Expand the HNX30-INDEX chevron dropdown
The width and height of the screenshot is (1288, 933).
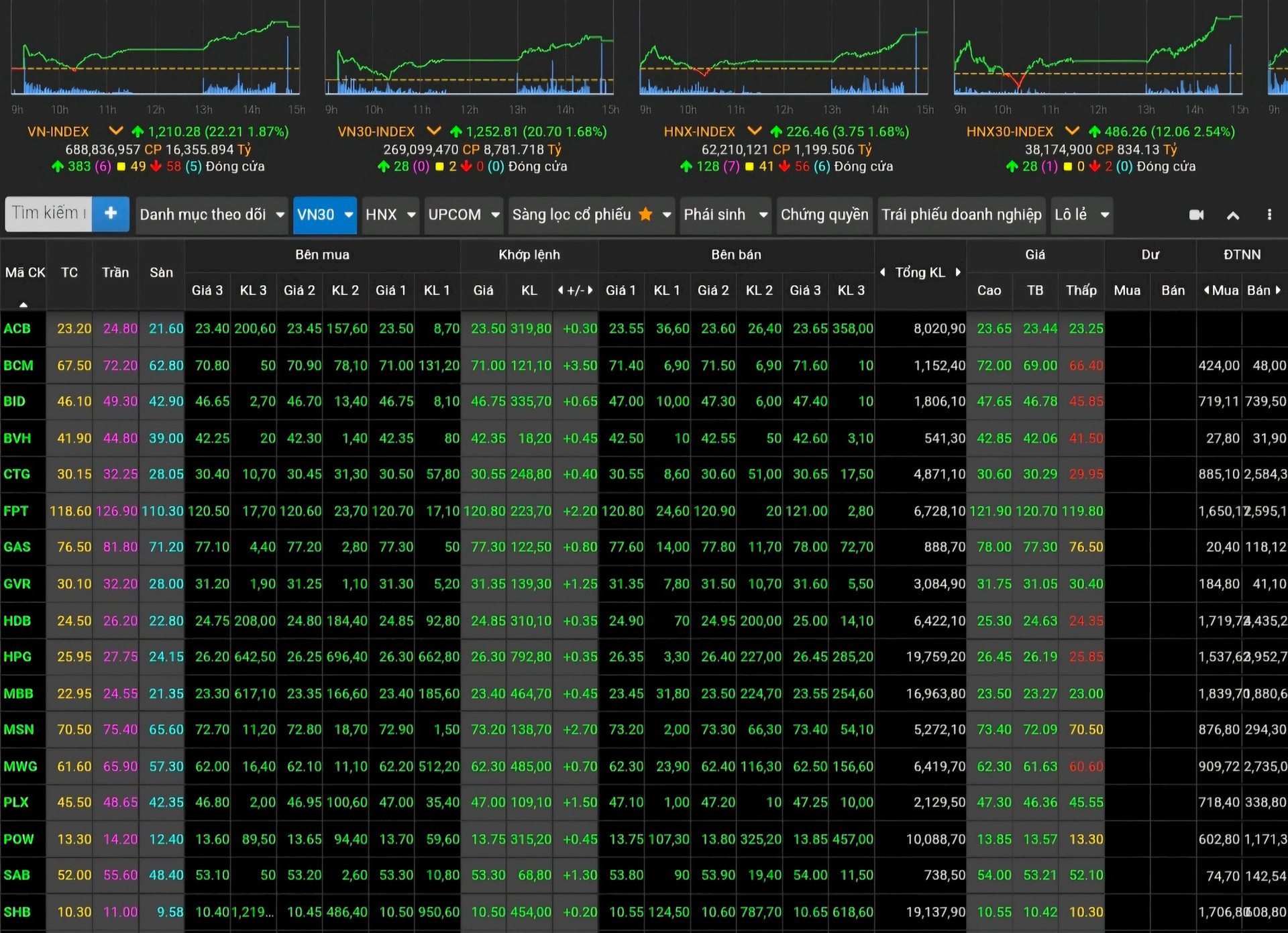pos(1072,131)
